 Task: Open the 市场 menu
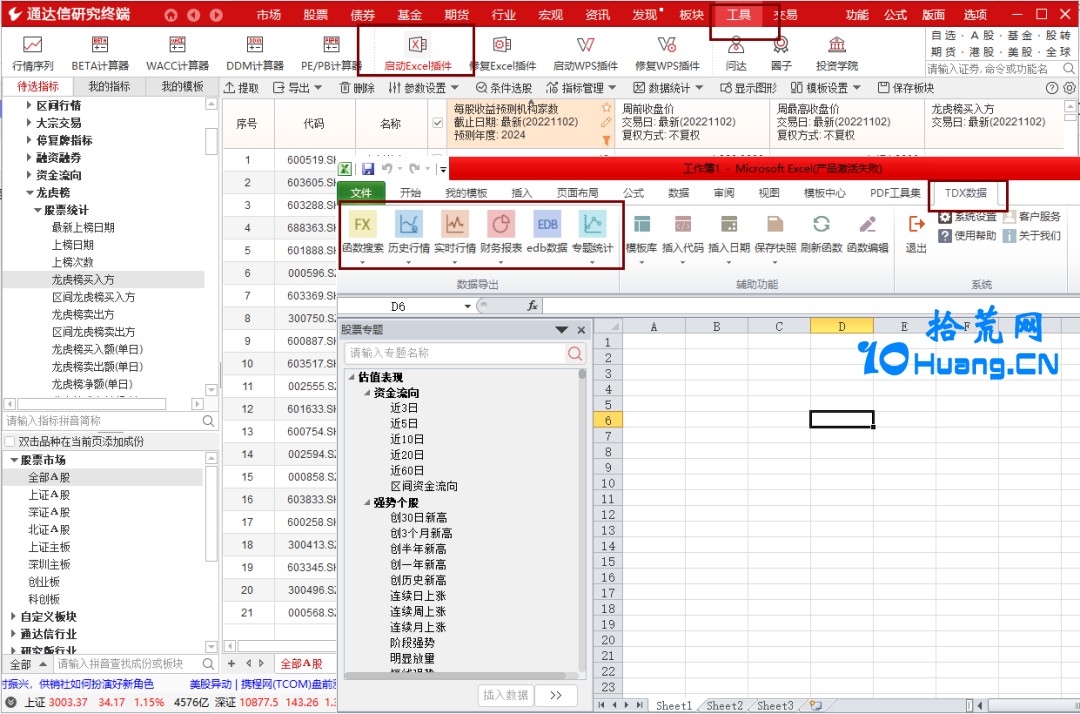pos(269,14)
